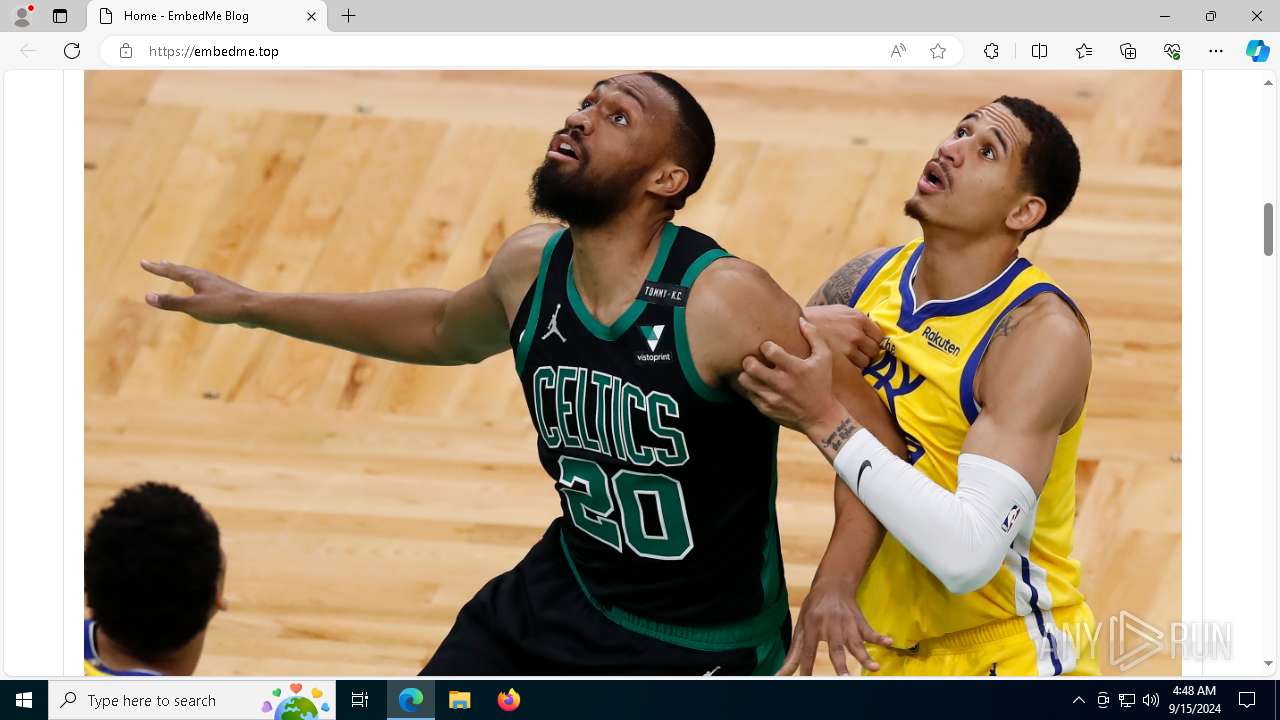View site information lock icon
This screenshot has width=1280, height=720.
(126, 51)
